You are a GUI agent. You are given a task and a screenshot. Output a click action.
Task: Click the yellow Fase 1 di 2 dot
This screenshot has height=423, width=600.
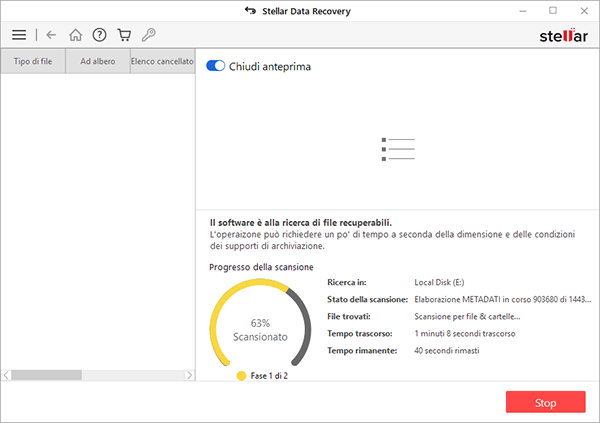pos(241,376)
